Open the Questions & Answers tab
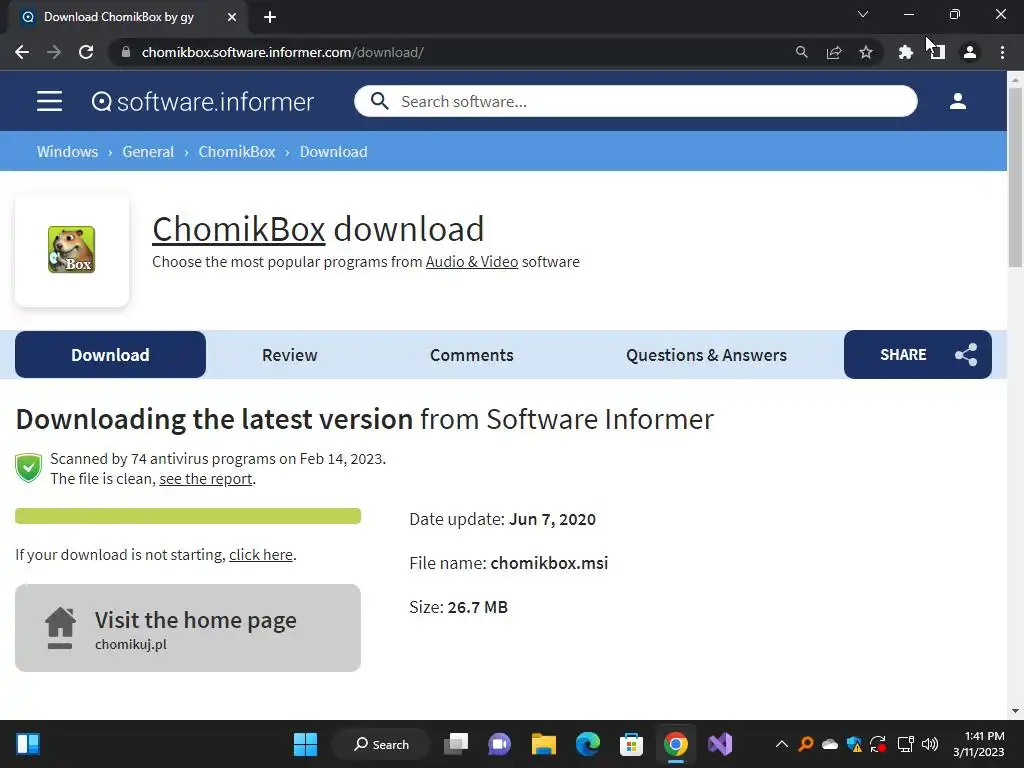This screenshot has height=768, width=1024. tap(706, 355)
